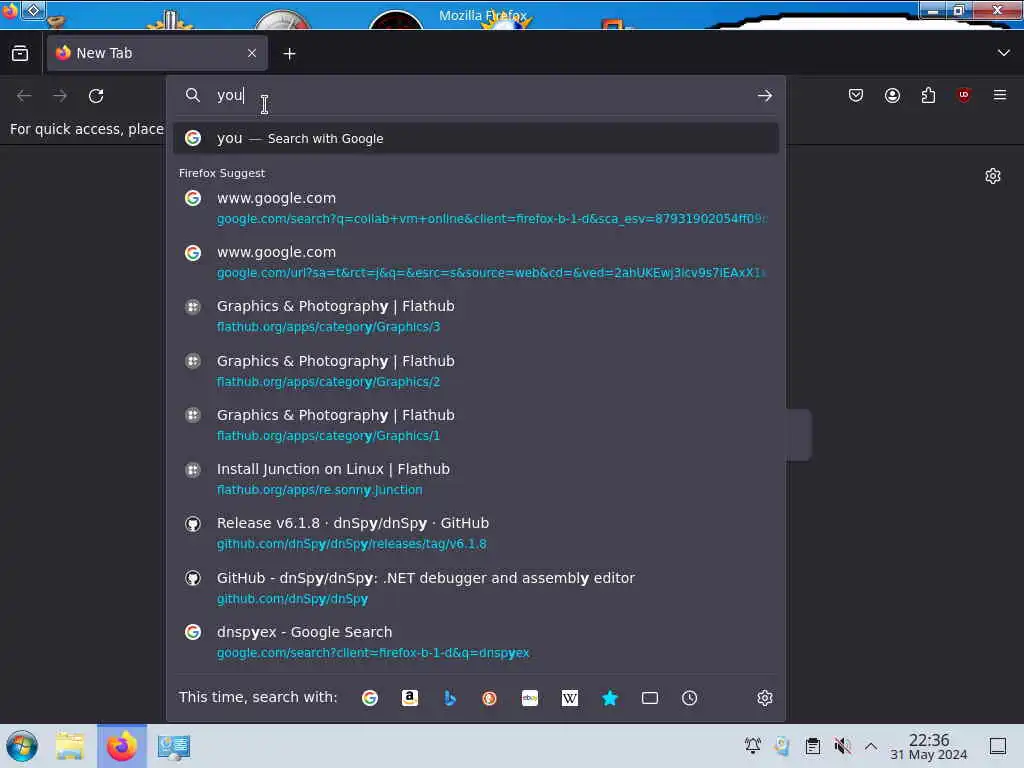Open the uBlock Origin extension
Screen dimensions: 1024x768
coord(964,95)
